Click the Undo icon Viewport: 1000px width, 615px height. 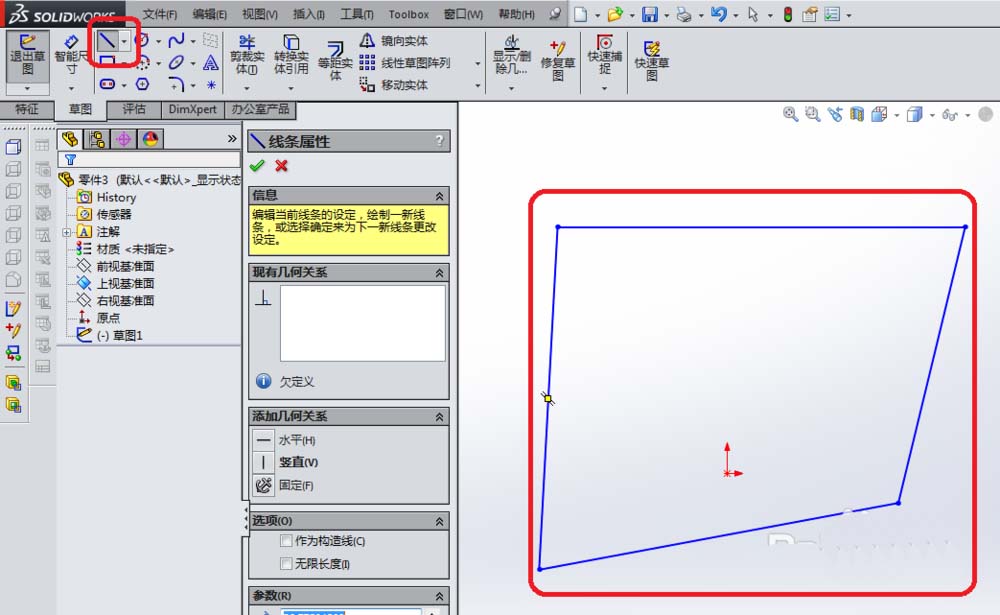coord(719,14)
